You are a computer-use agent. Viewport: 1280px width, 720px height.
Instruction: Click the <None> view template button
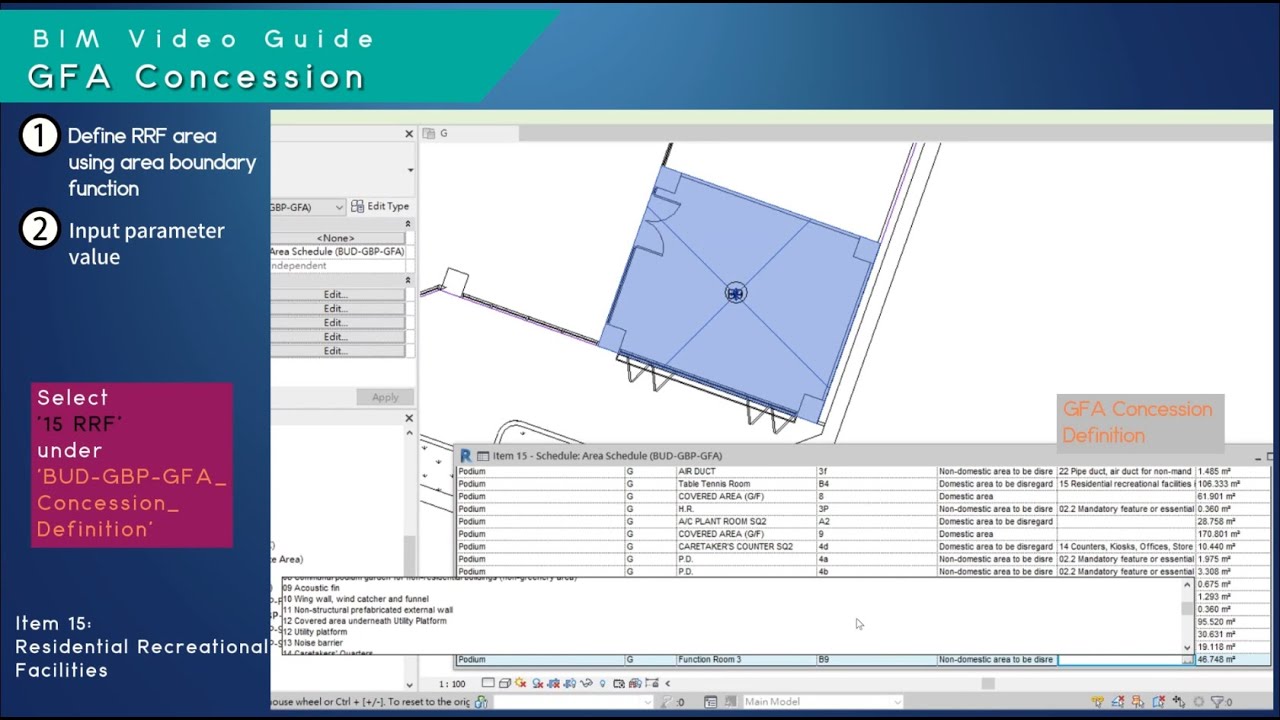[x=337, y=238]
